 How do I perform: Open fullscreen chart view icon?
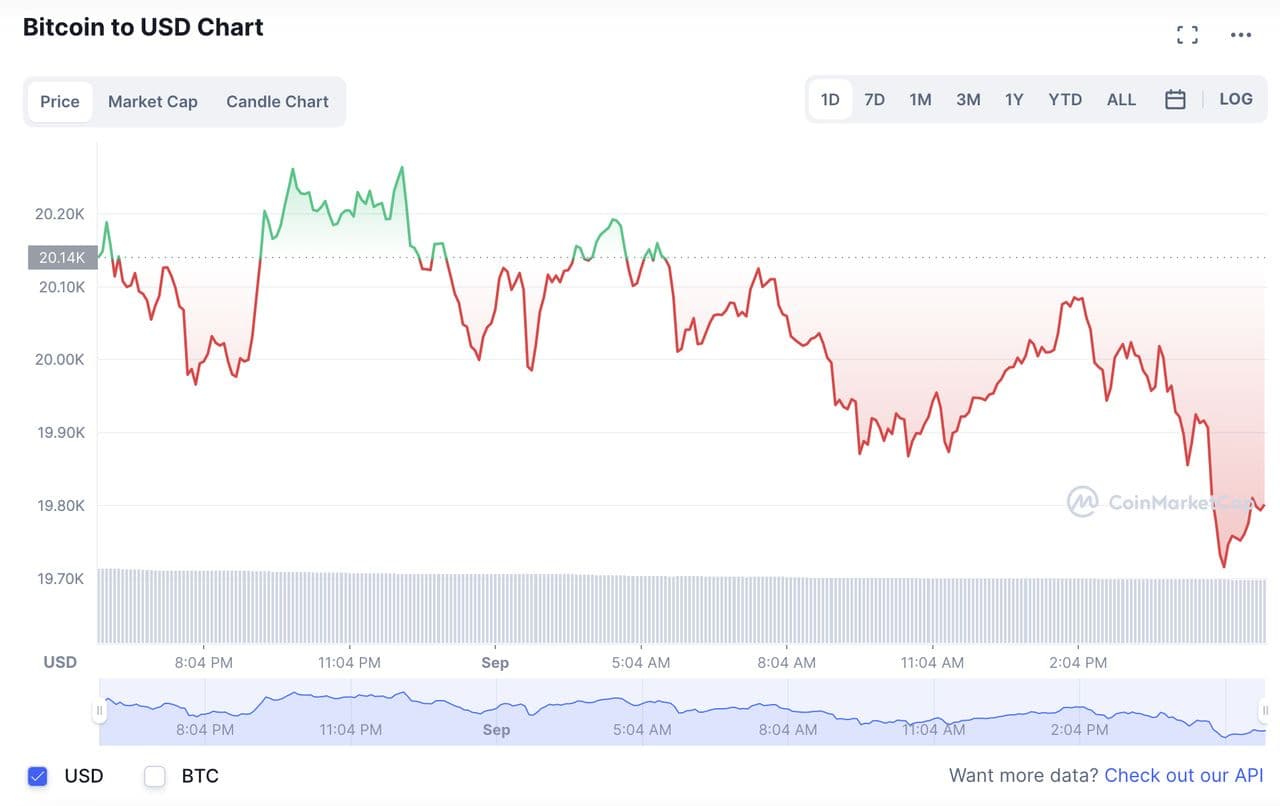tap(1187, 35)
